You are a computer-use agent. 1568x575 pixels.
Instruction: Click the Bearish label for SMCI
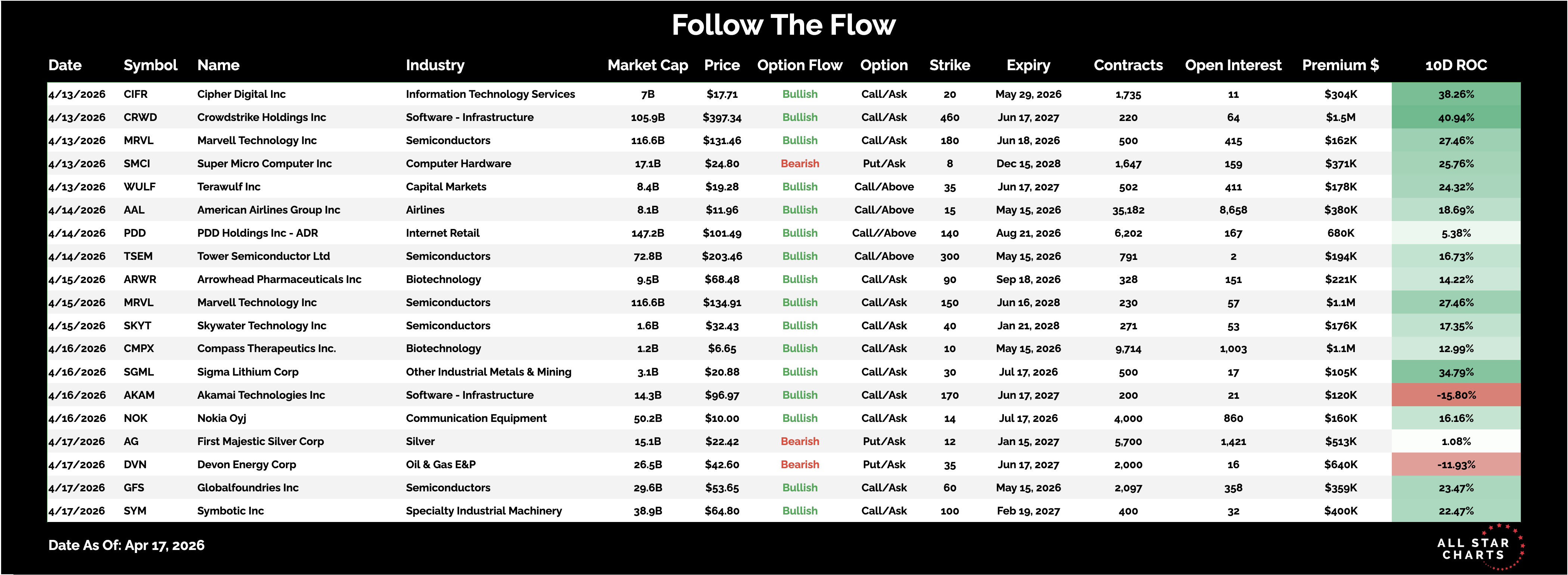tap(800, 164)
